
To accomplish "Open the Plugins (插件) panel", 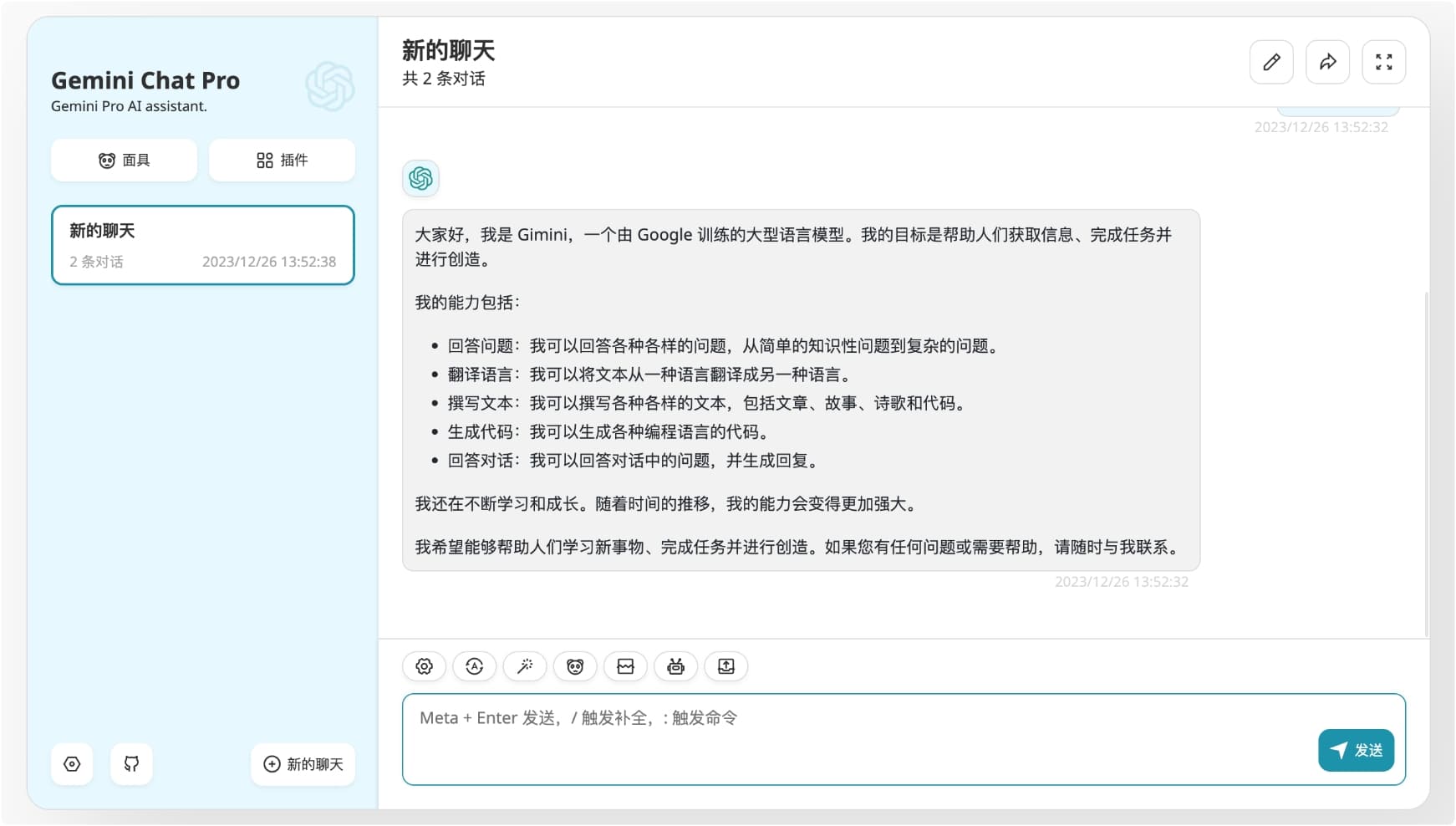I will tap(282, 161).
